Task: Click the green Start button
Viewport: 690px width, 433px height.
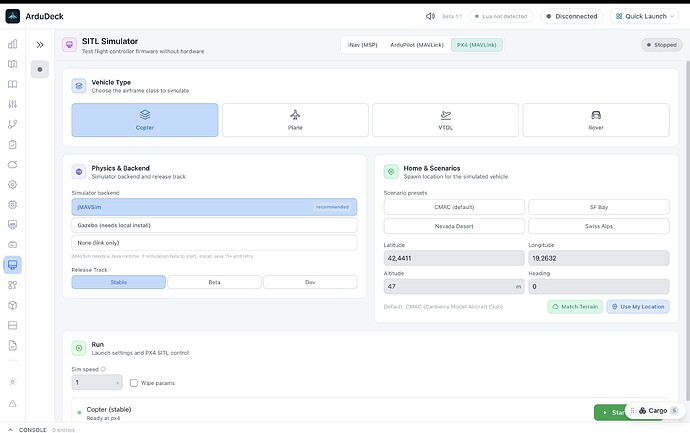Action: point(610,412)
